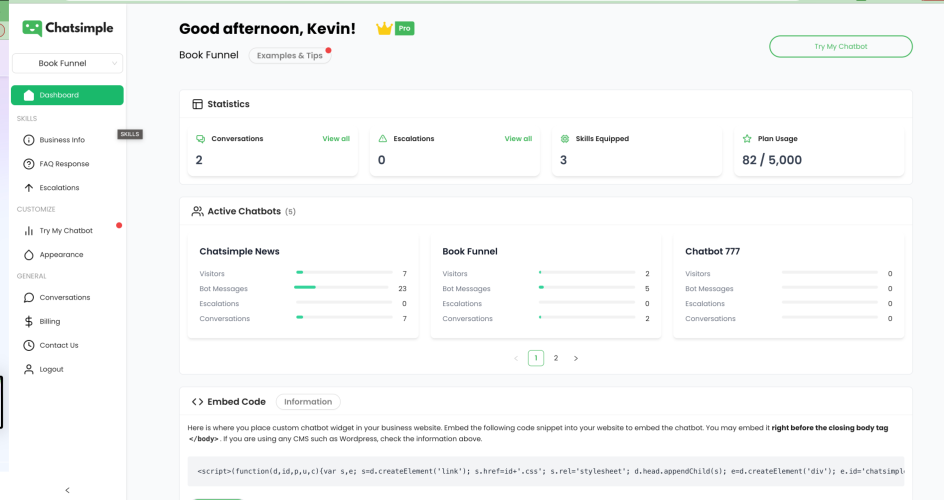Screen dimensions: 944x500
Task: Click the Conversations stat chat icon
Action: click(200, 139)
